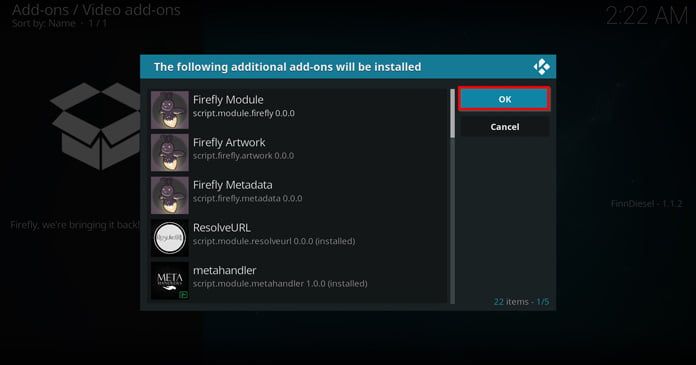
Task: Click FinnDiesel - 1.1.2 text in background
Action: 646,204
